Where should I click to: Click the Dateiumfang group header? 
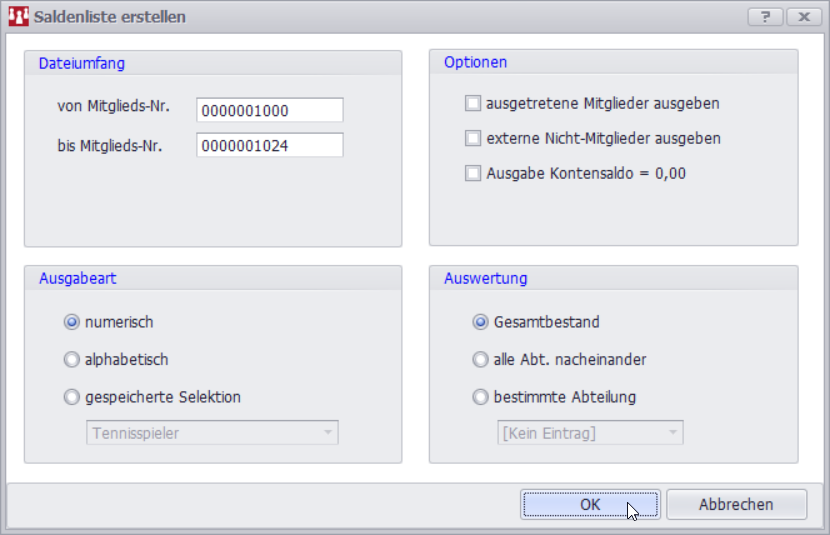click(x=82, y=62)
